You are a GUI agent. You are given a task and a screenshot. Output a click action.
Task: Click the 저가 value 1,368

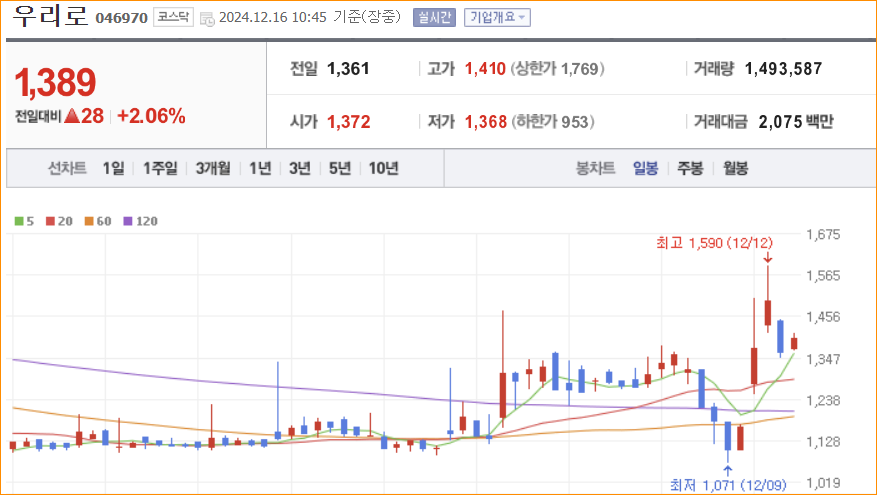[486, 121]
